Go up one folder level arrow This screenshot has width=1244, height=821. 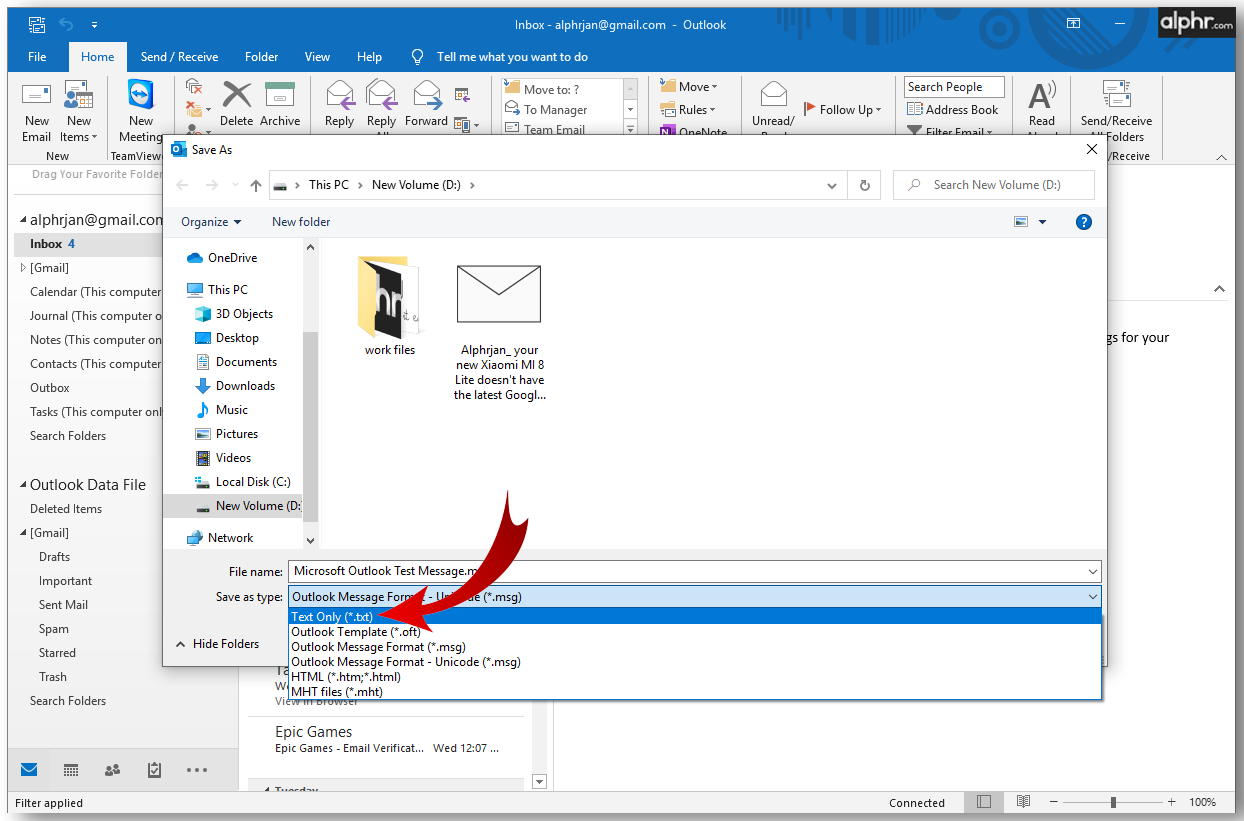pyautogui.click(x=256, y=185)
